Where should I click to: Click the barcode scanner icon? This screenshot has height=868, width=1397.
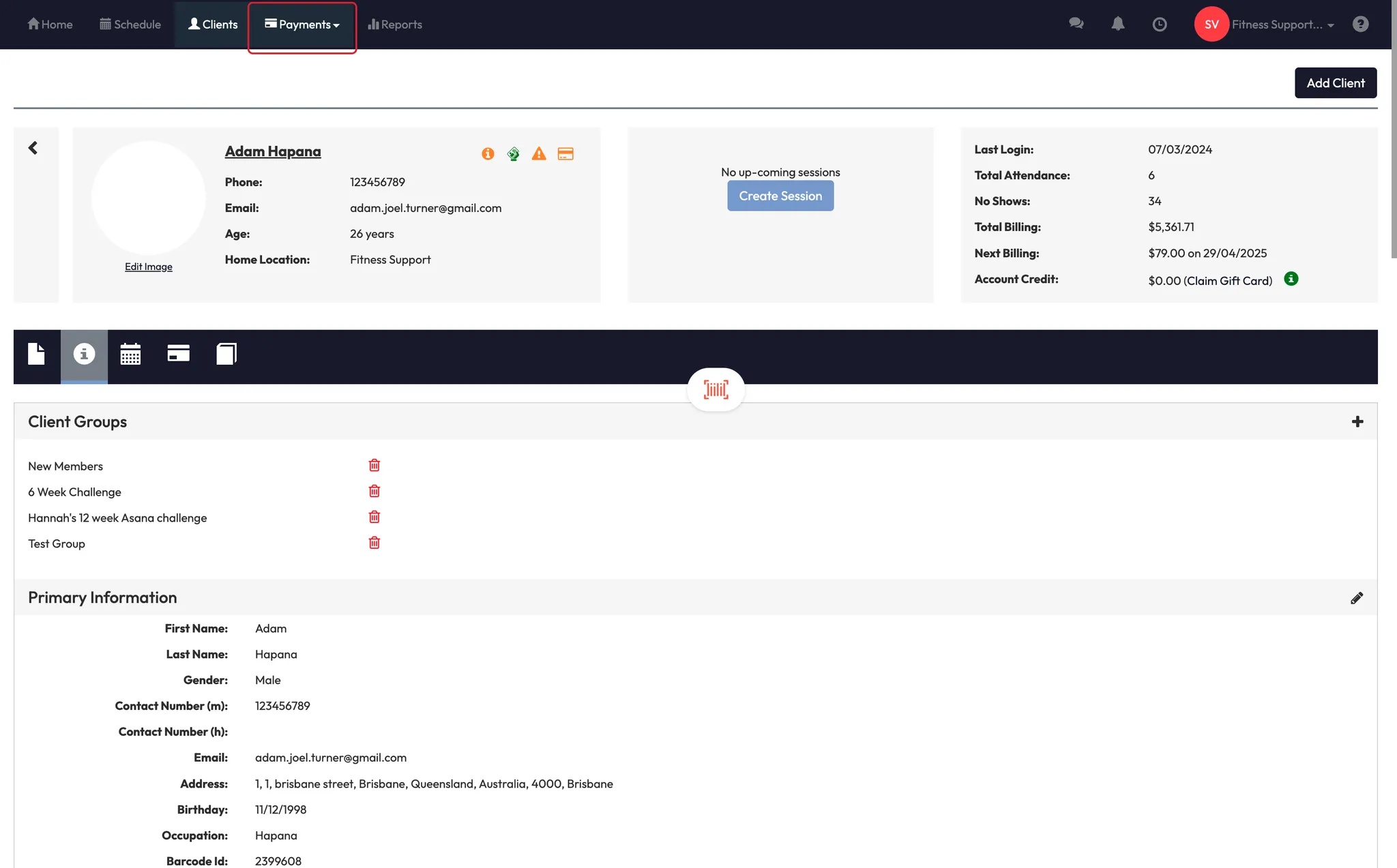(716, 389)
